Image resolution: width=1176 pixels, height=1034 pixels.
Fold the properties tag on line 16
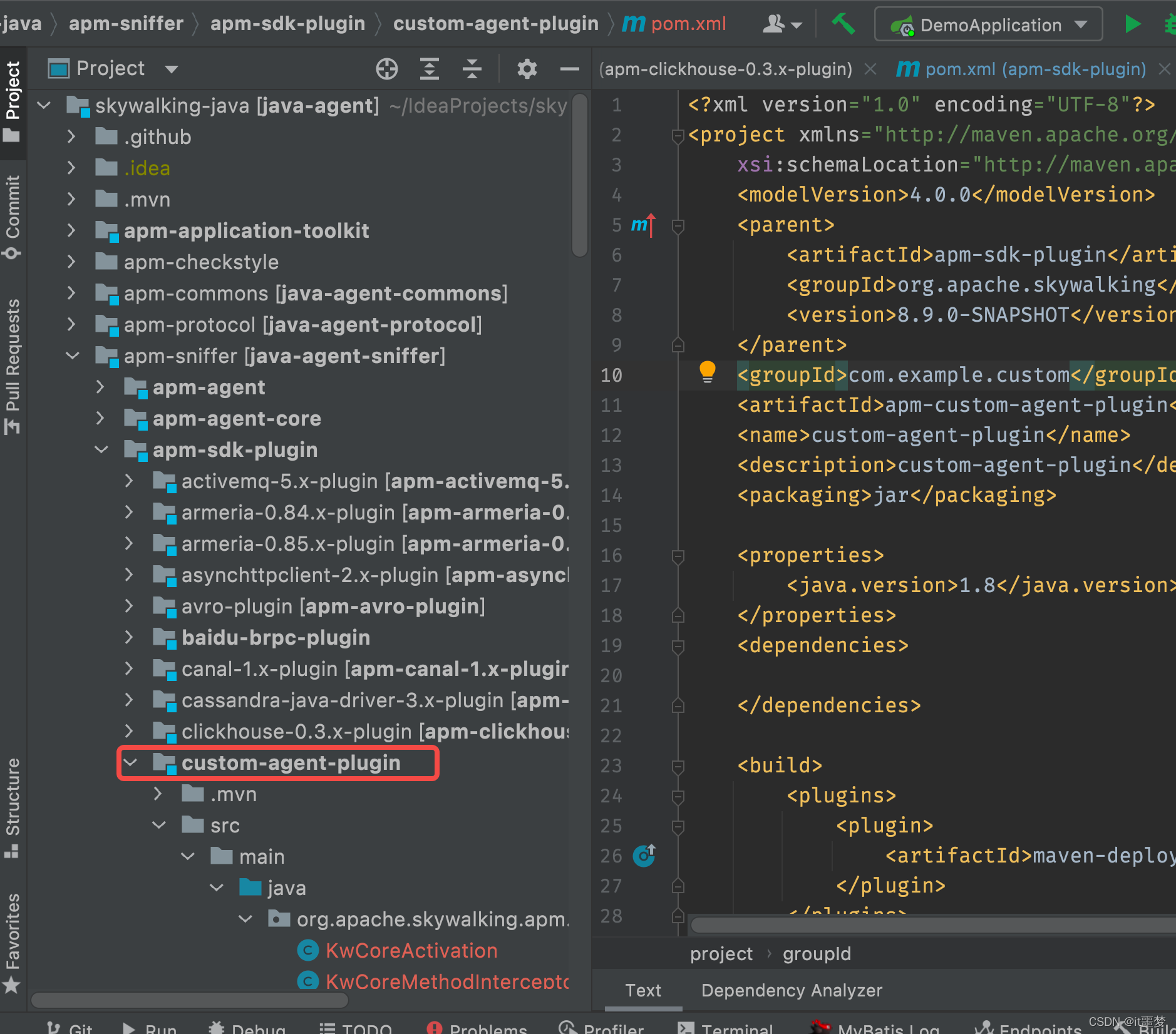click(x=678, y=556)
